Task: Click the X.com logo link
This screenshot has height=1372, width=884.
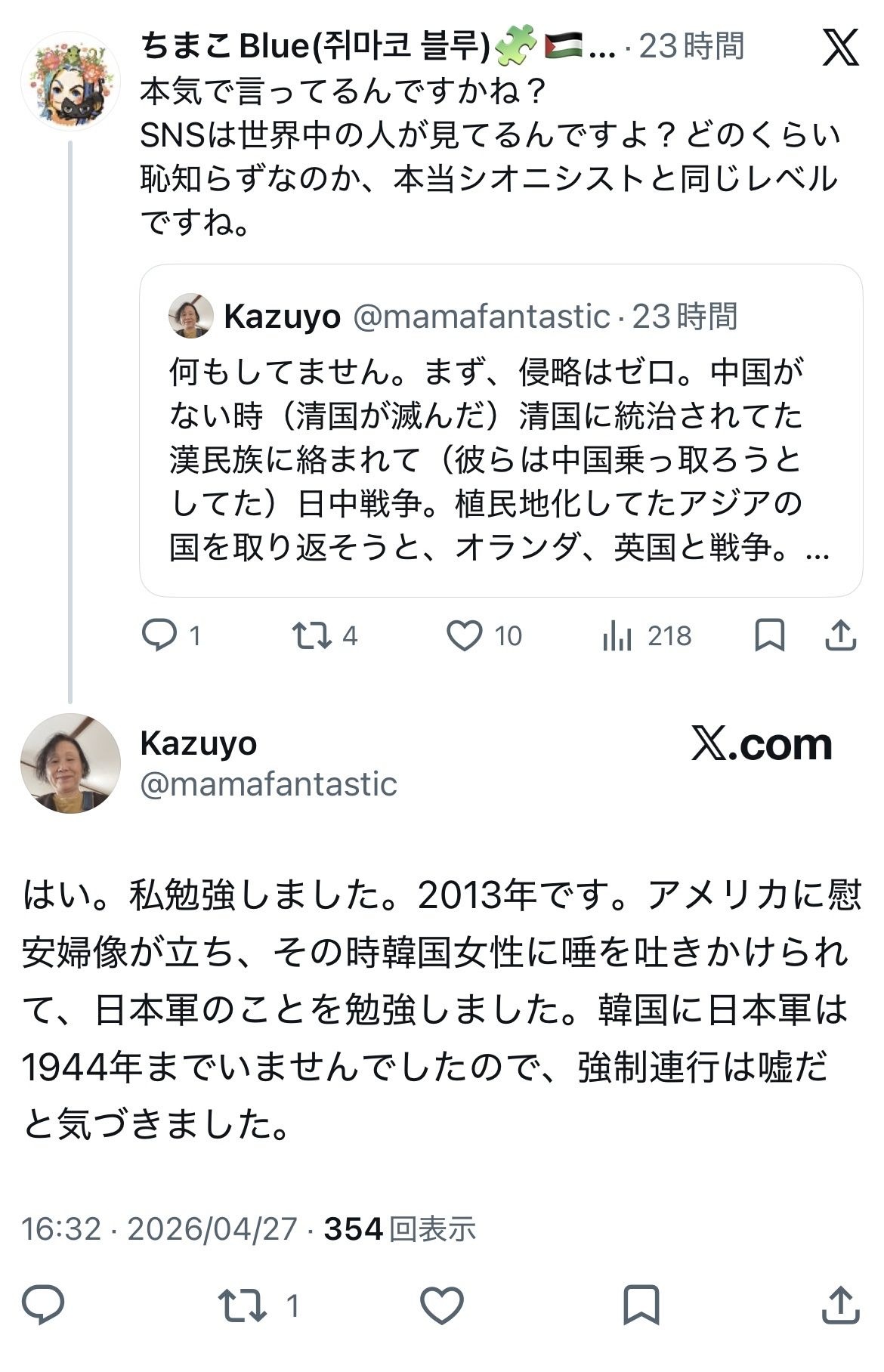Action: pos(762,745)
